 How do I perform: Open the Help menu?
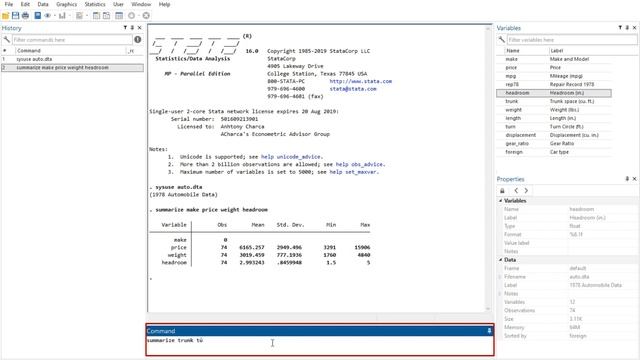(164, 4)
